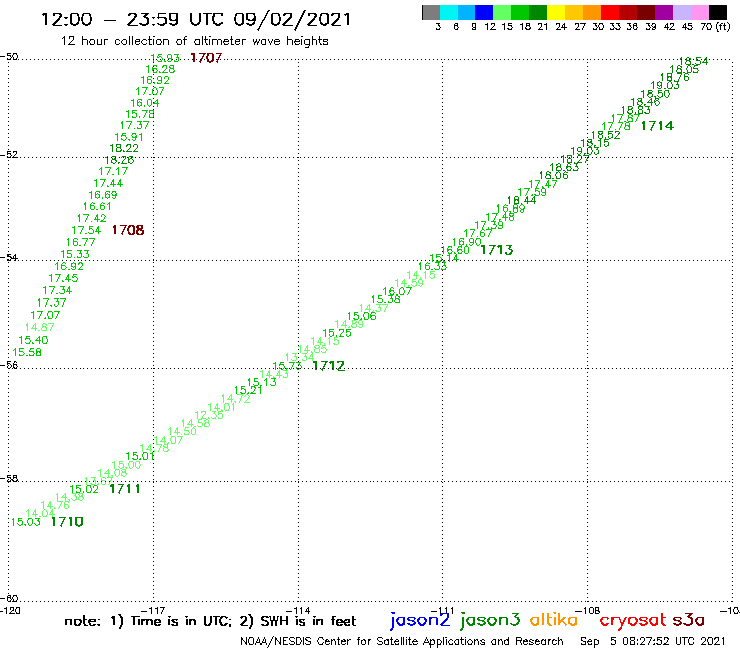Click the wave height value 15.25
This screenshot has height=650, width=740.
pos(337,333)
